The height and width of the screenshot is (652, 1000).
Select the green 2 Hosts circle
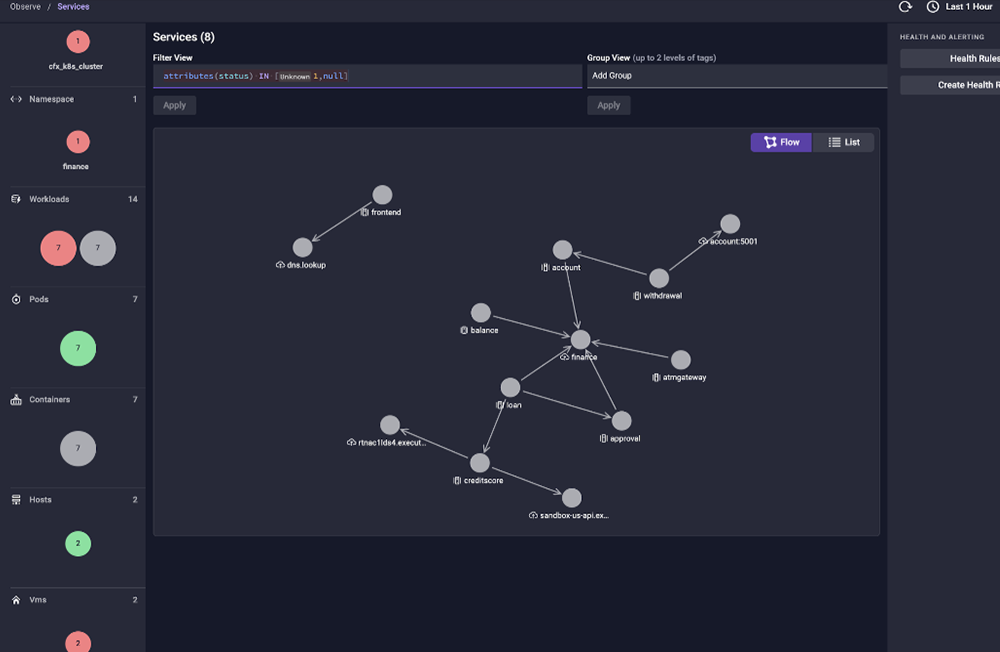pyautogui.click(x=78, y=544)
